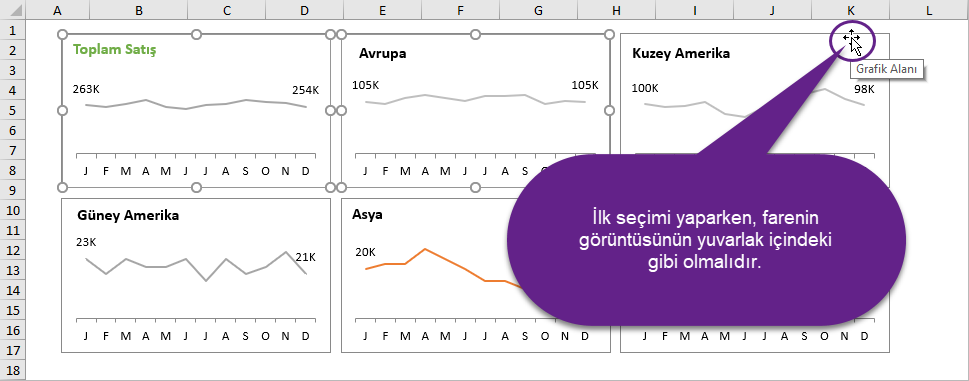Click the Kuzey Amerika chart title
Viewport: 969px width, 381px height.
681,54
